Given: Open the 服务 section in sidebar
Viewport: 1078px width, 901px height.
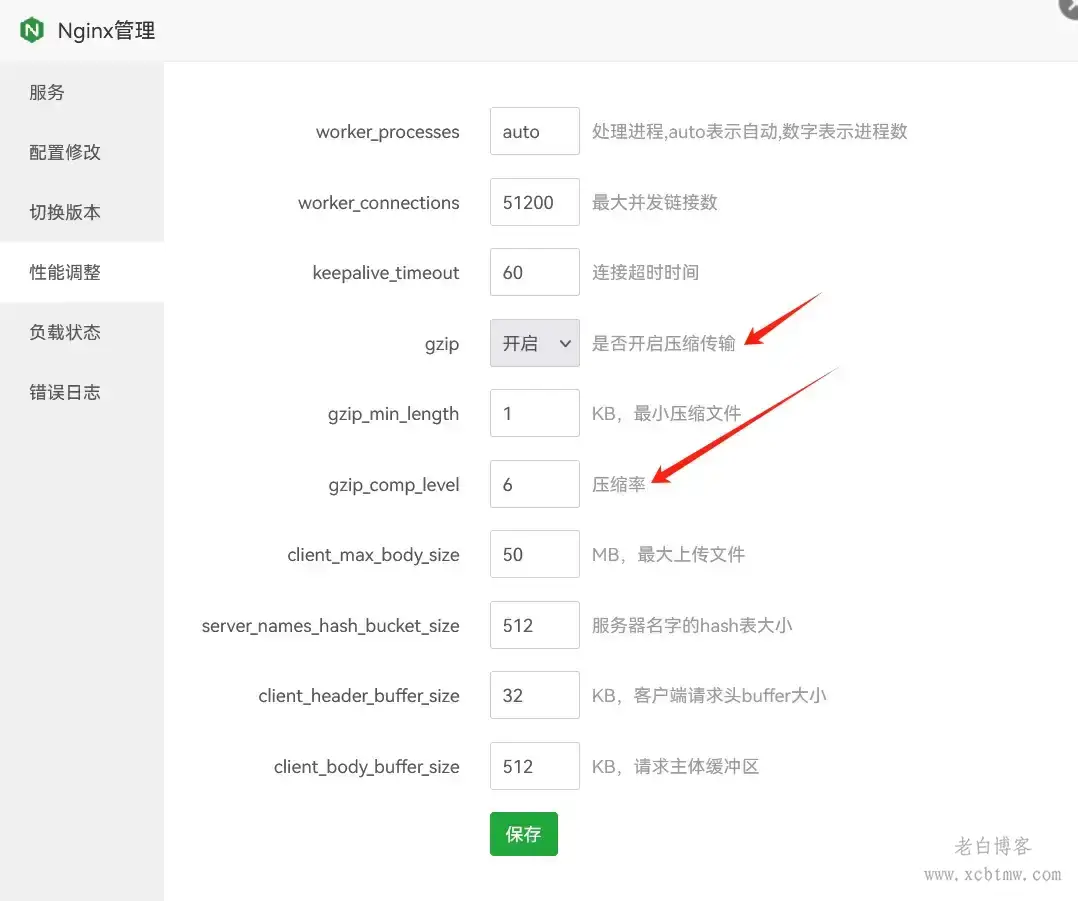Looking at the screenshot, I should (x=46, y=92).
